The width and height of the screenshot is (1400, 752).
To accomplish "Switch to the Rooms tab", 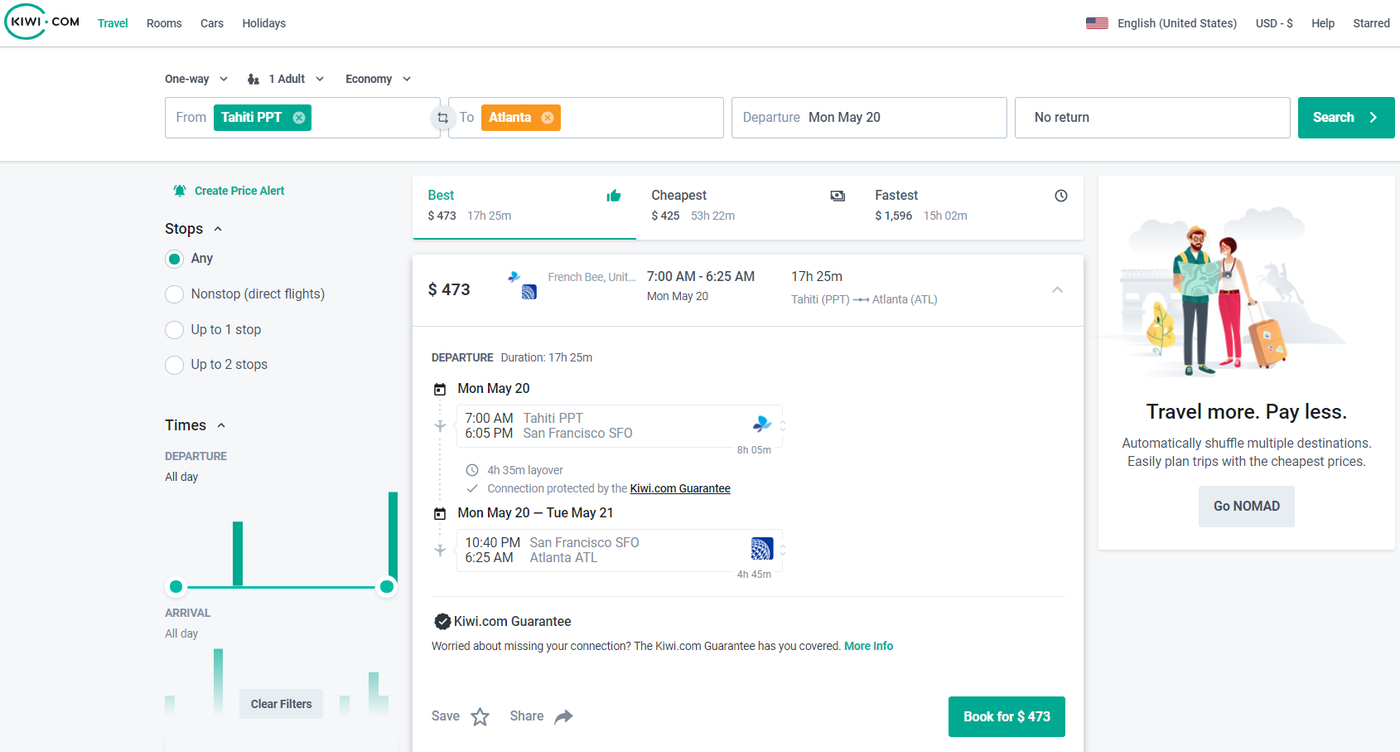I will pyautogui.click(x=163, y=22).
